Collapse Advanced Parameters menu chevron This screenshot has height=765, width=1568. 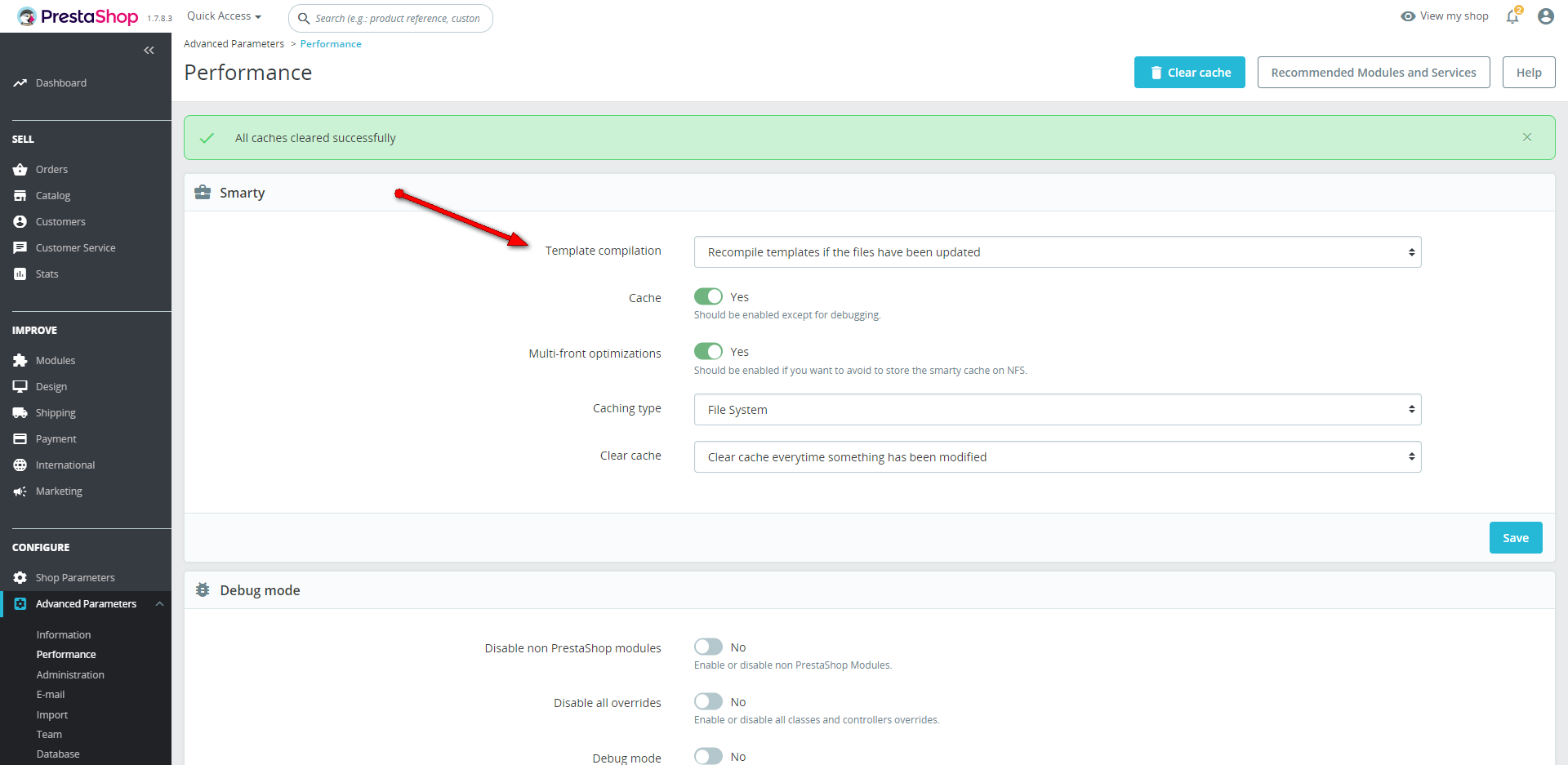click(159, 604)
